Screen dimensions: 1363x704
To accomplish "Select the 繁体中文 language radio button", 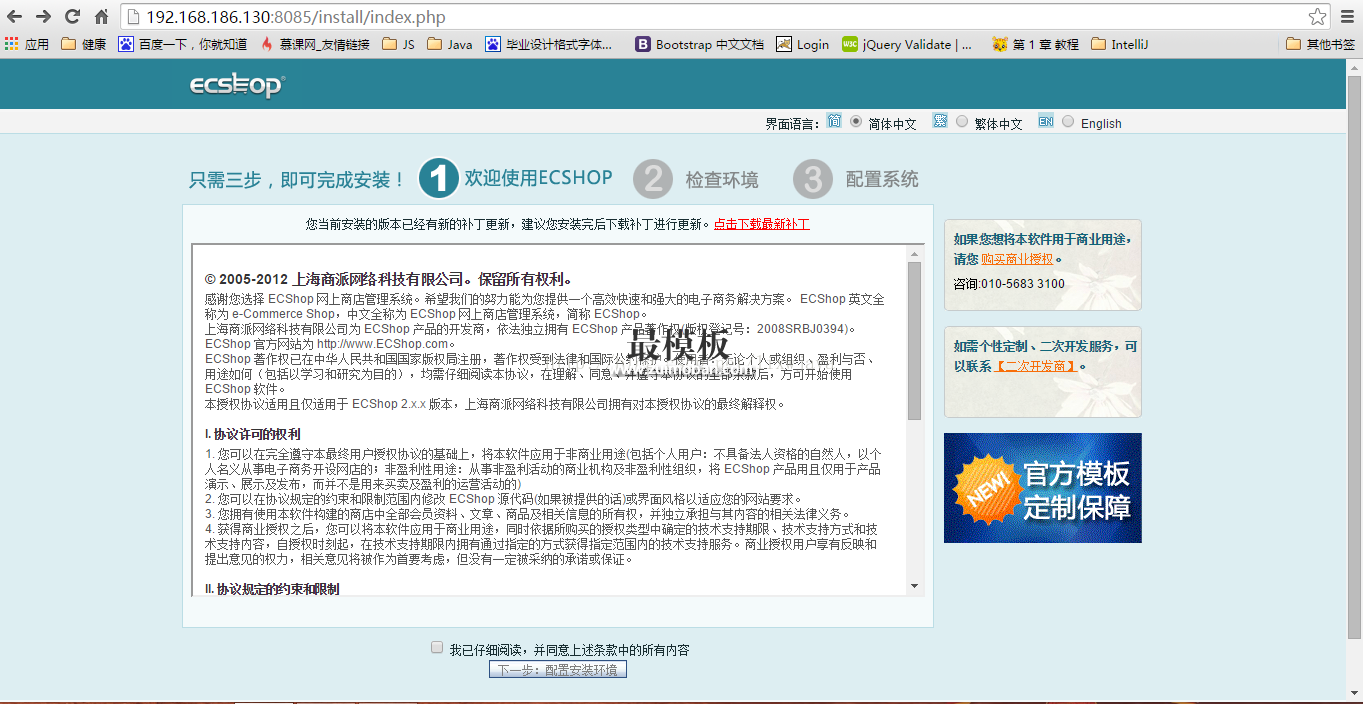I will [962, 122].
